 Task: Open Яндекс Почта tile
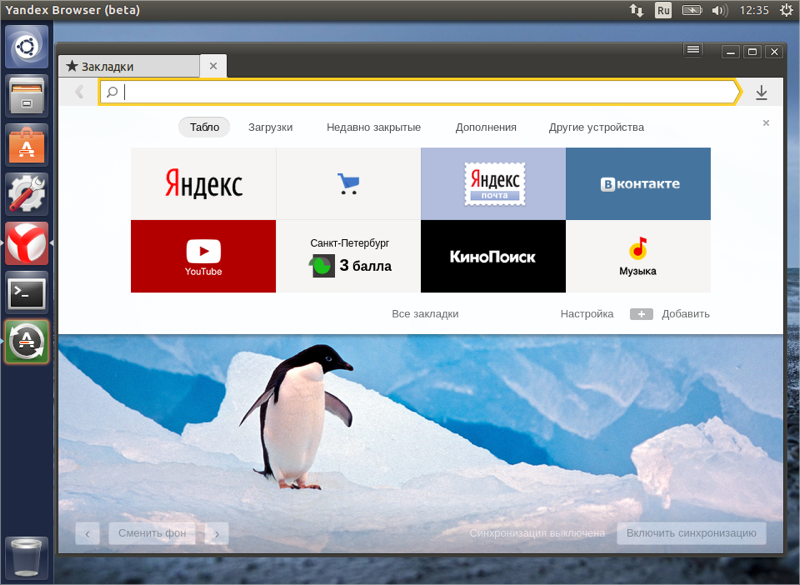[493, 184]
